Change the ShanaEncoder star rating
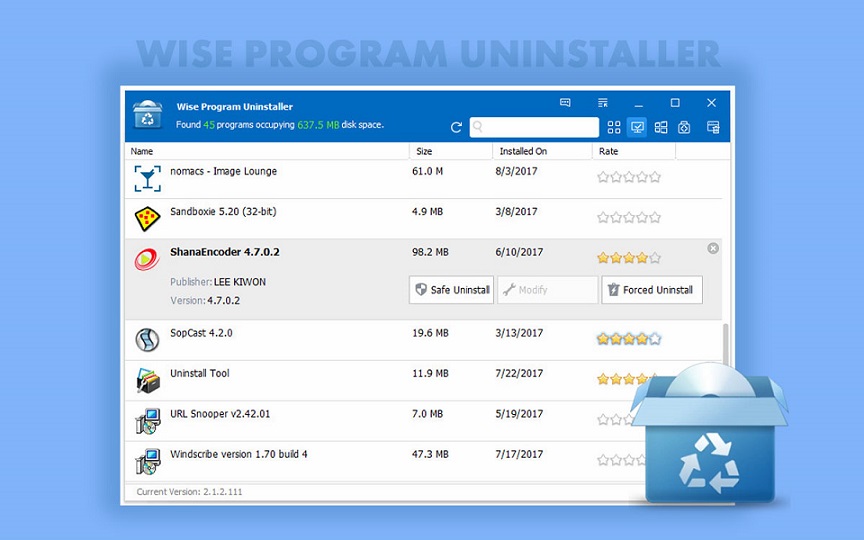The image size is (864, 540). [x=629, y=258]
